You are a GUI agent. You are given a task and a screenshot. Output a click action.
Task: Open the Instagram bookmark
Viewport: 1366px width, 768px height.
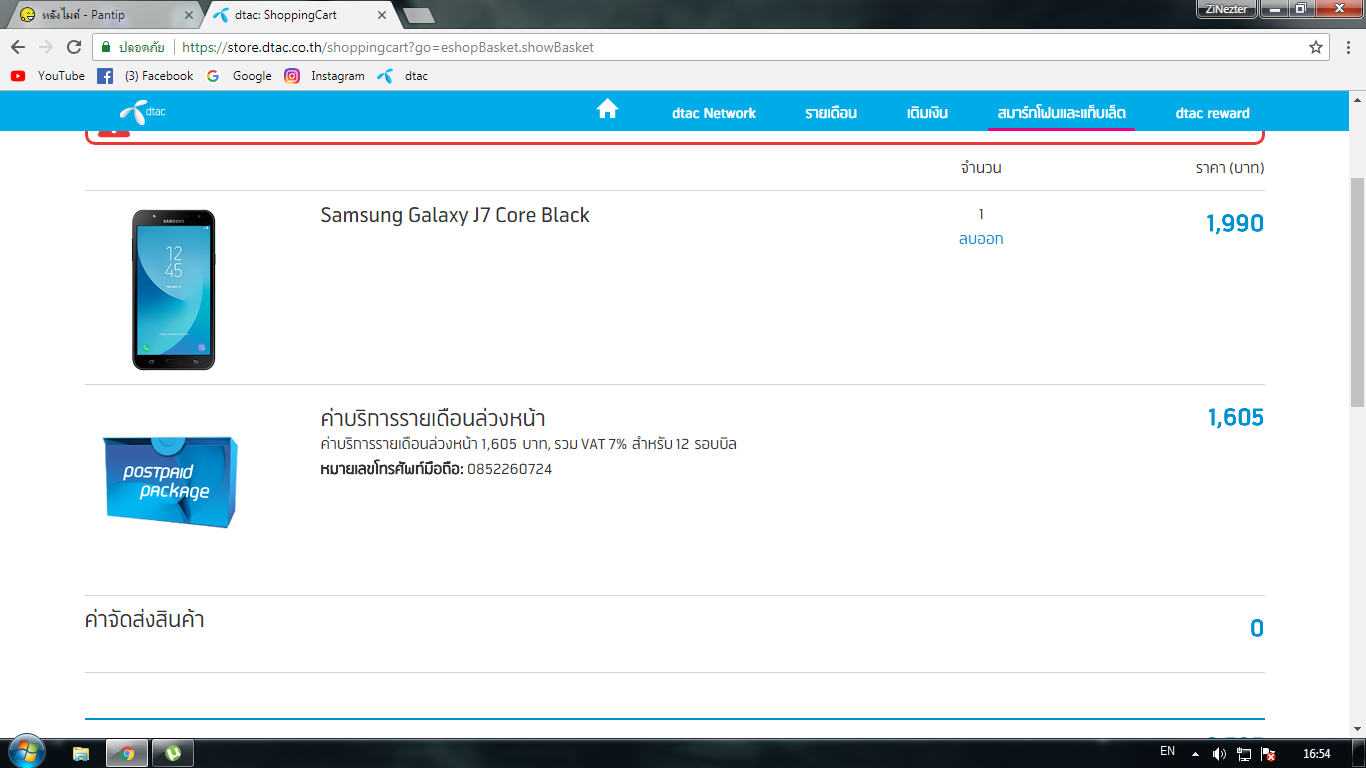tap(324, 76)
